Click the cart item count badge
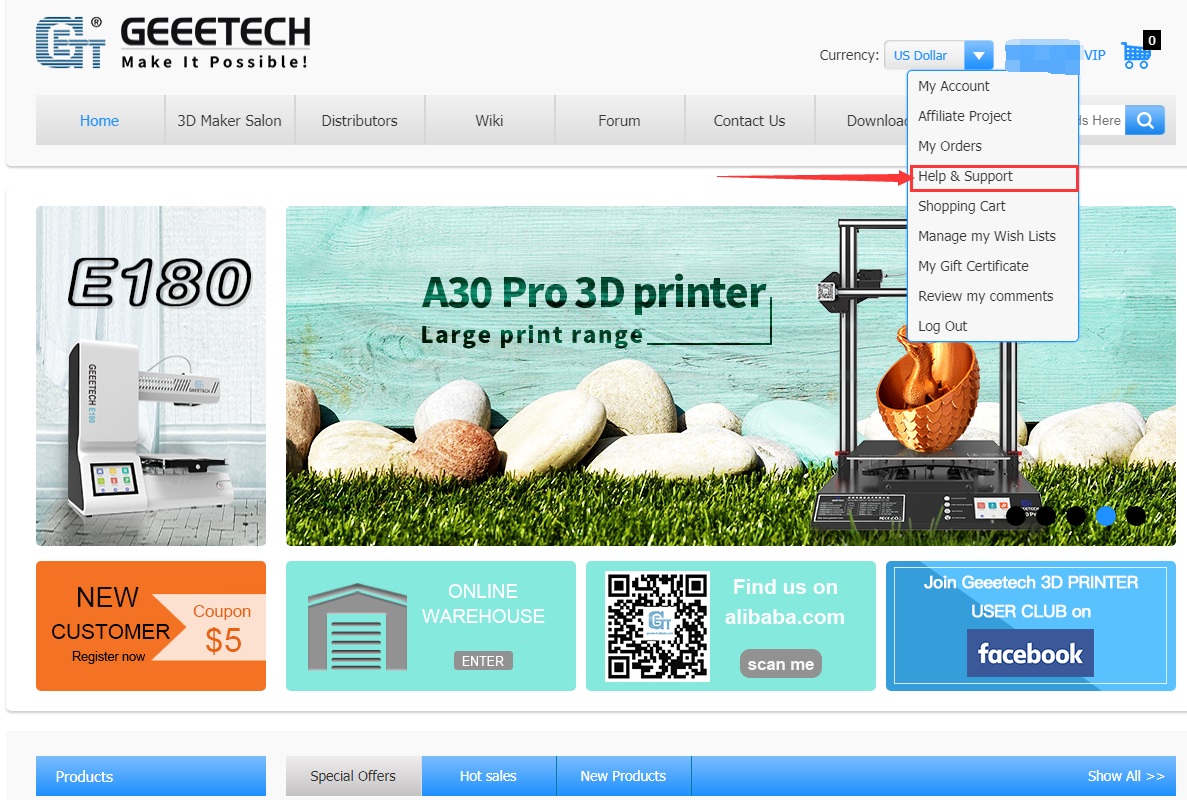Viewport: 1187px width, 800px height. click(1151, 40)
